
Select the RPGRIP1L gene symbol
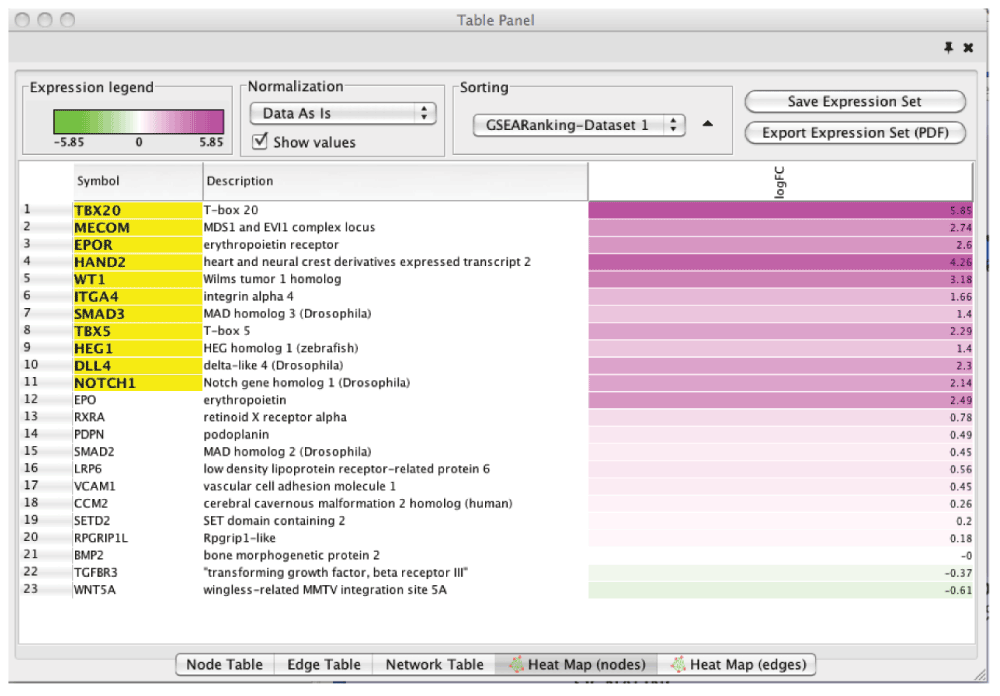(101, 538)
